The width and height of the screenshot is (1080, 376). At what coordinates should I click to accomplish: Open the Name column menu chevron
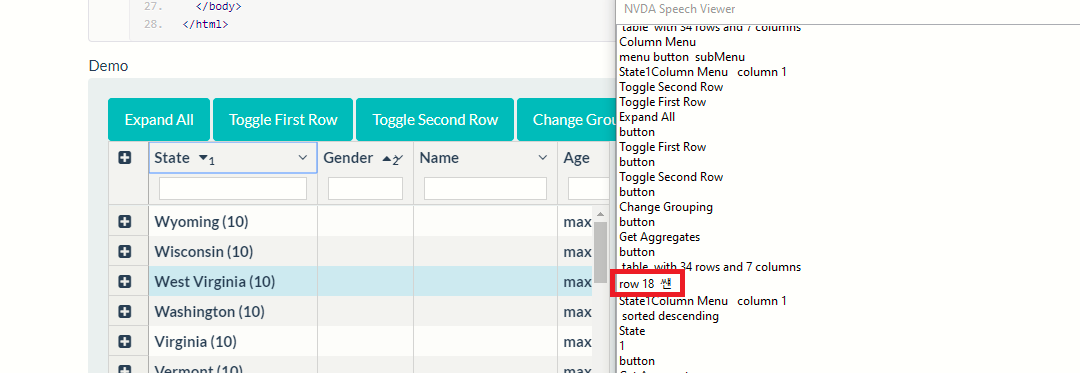pos(542,158)
